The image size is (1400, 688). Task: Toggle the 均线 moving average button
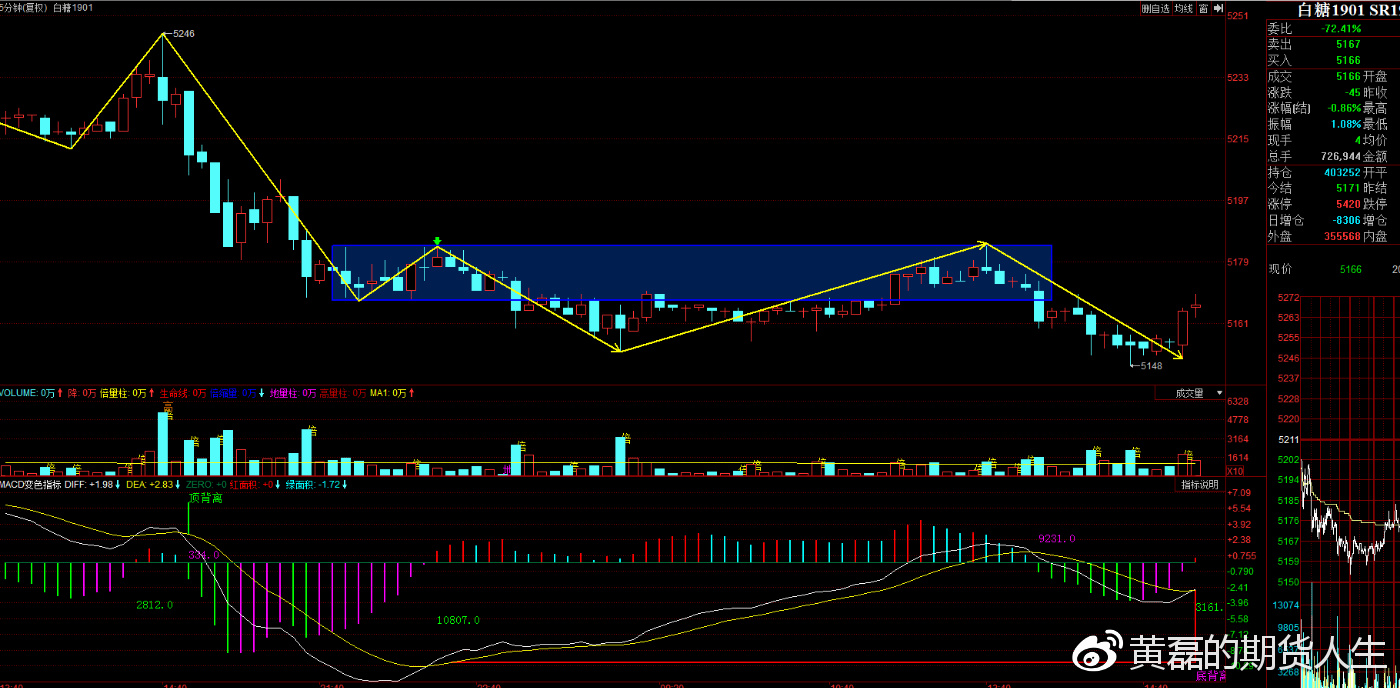coord(1184,8)
